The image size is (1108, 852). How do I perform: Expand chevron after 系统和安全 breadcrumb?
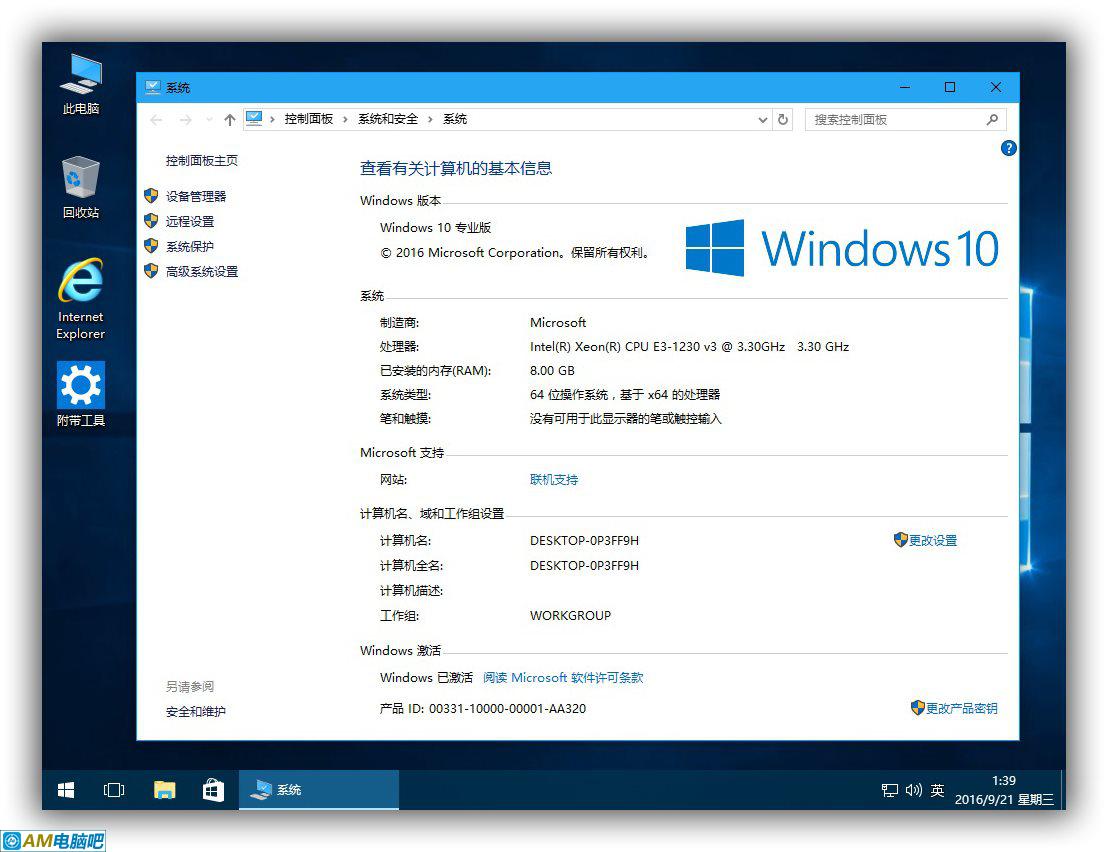click(x=430, y=119)
